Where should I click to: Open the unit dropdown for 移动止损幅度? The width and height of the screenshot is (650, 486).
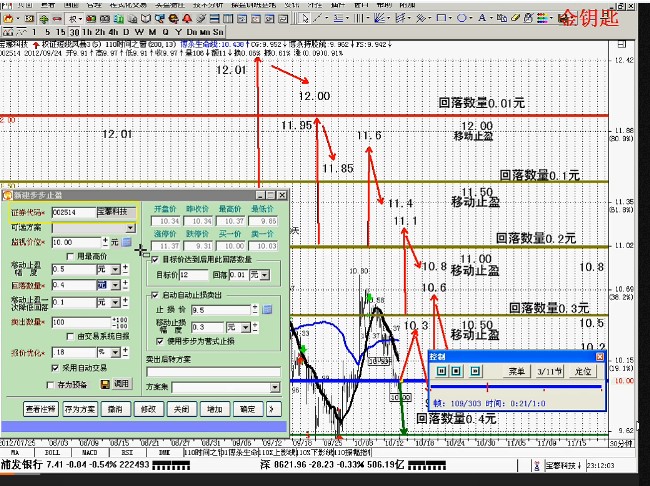pyautogui.click(x=246, y=328)
